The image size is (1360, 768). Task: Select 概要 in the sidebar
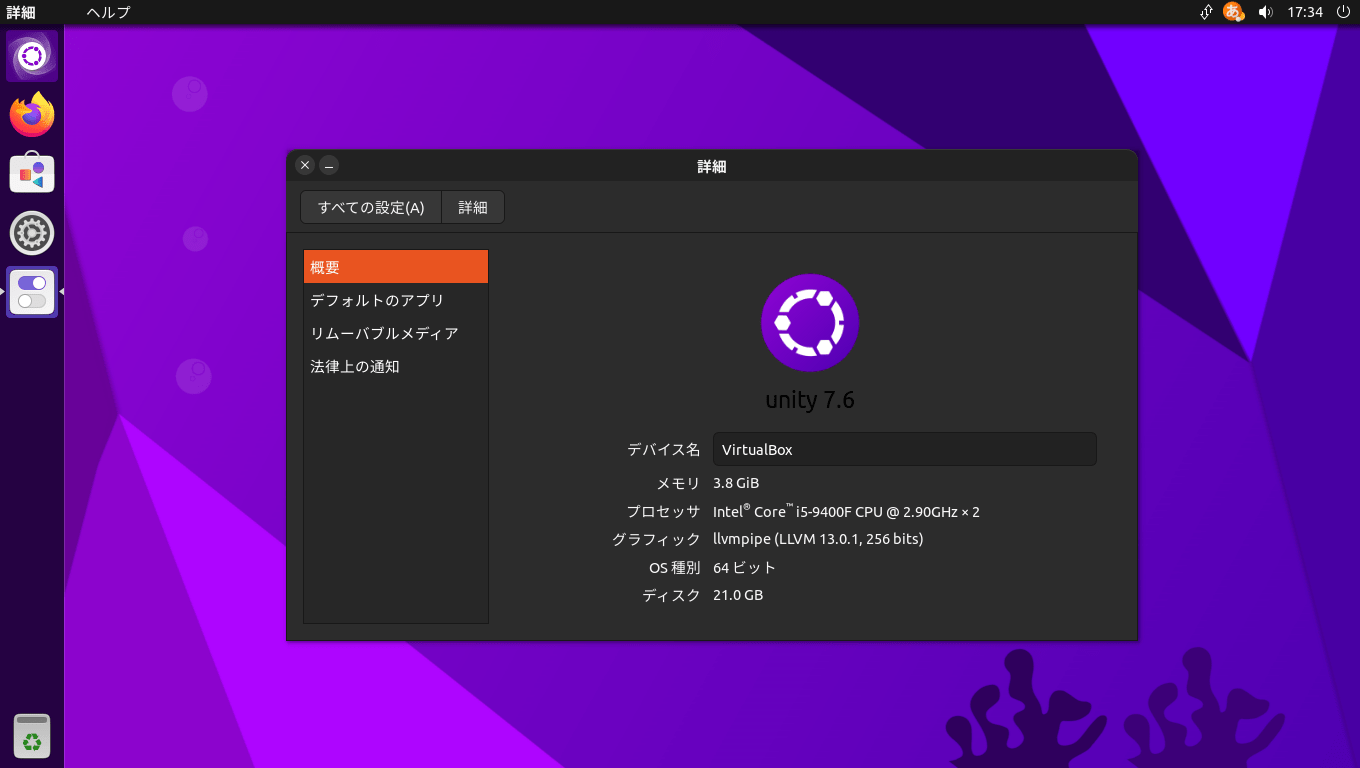click(395, 267)
